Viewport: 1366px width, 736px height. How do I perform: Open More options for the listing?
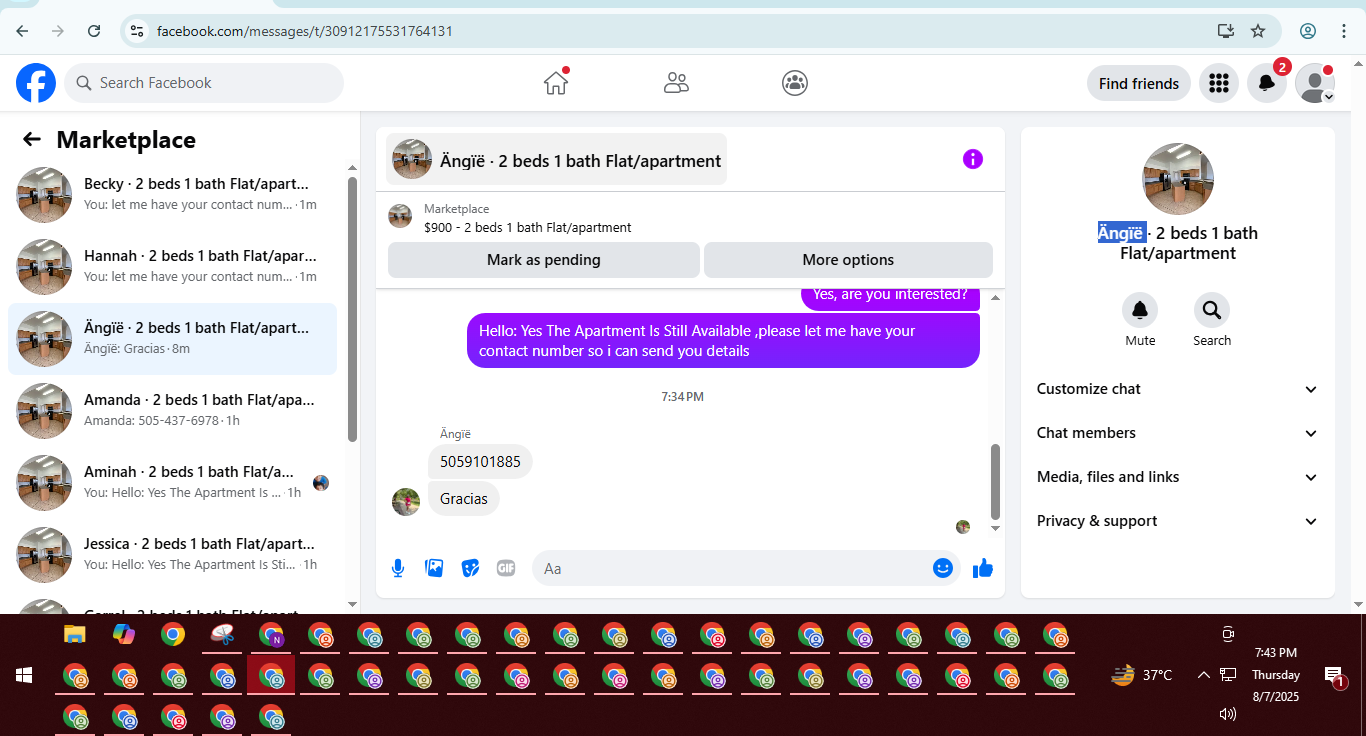[x=848, y=260]
